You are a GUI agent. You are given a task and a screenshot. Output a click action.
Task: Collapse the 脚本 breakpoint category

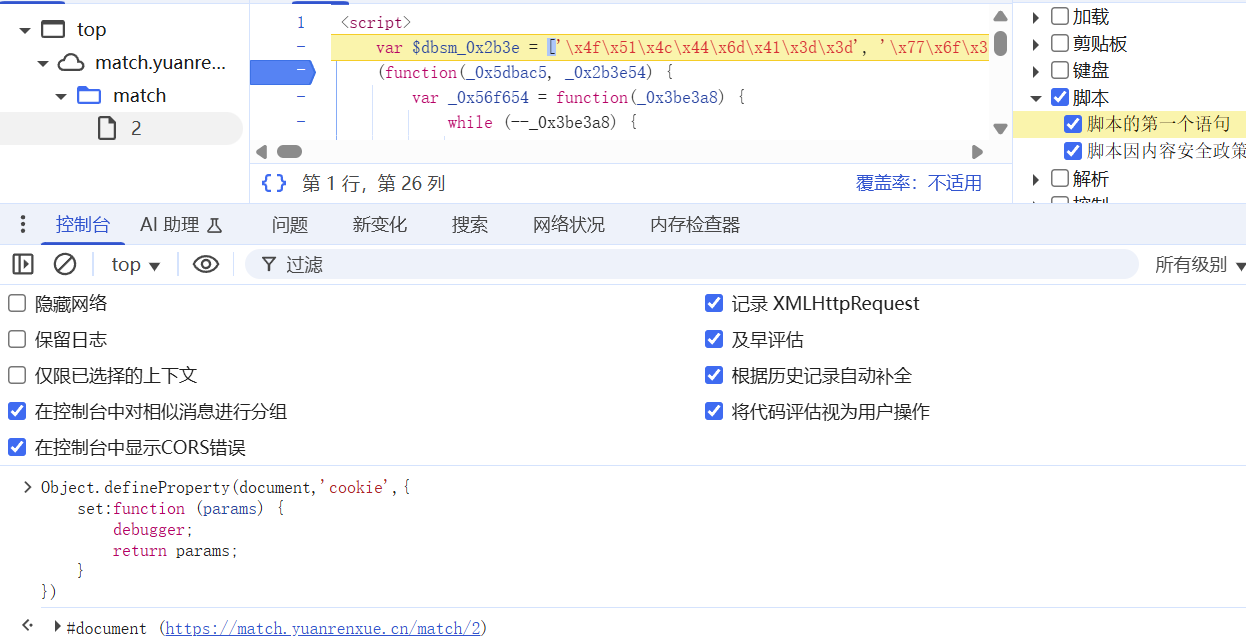[x=1036, y=98]
